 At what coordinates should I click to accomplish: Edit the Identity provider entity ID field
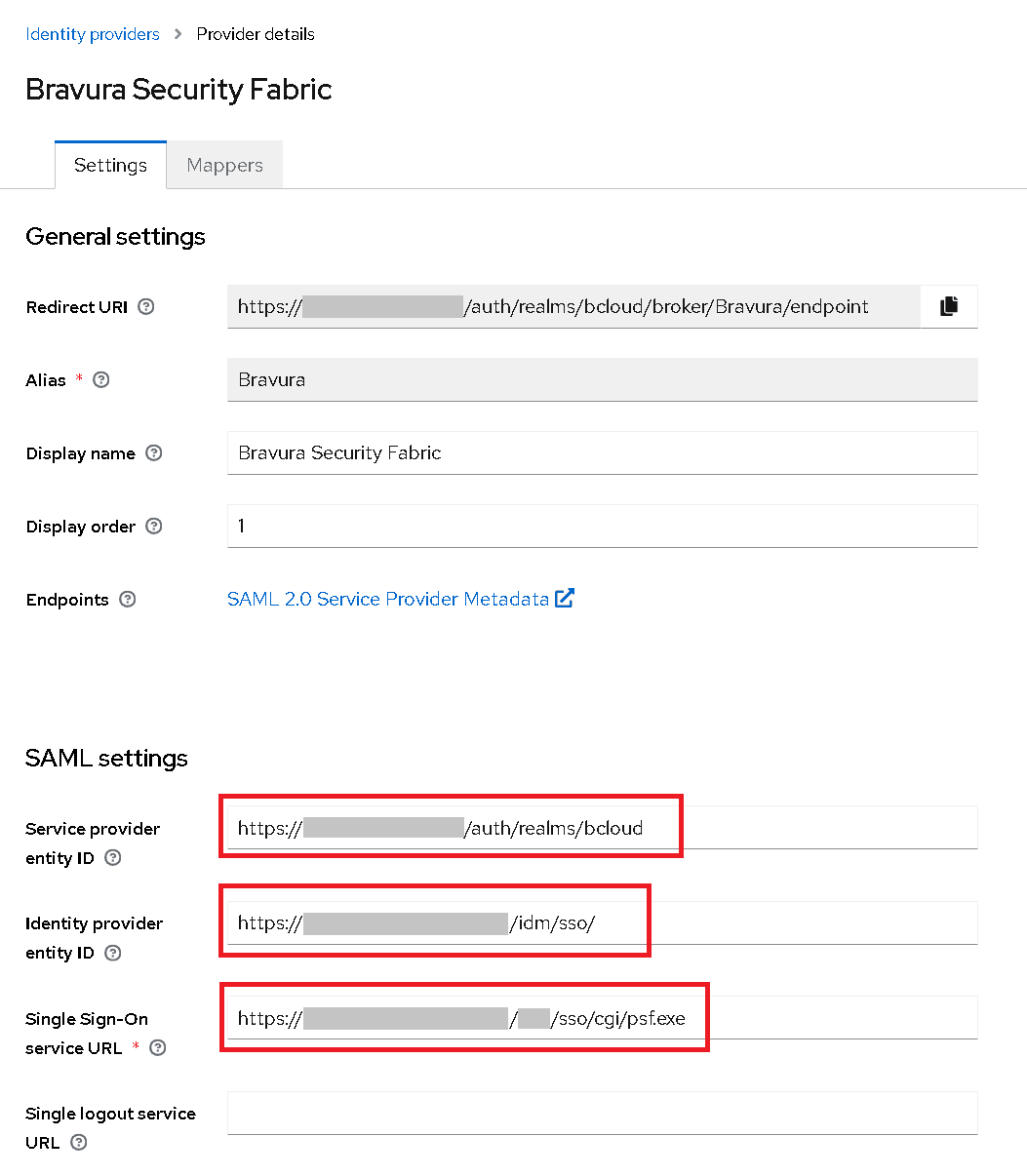[810, 922]
